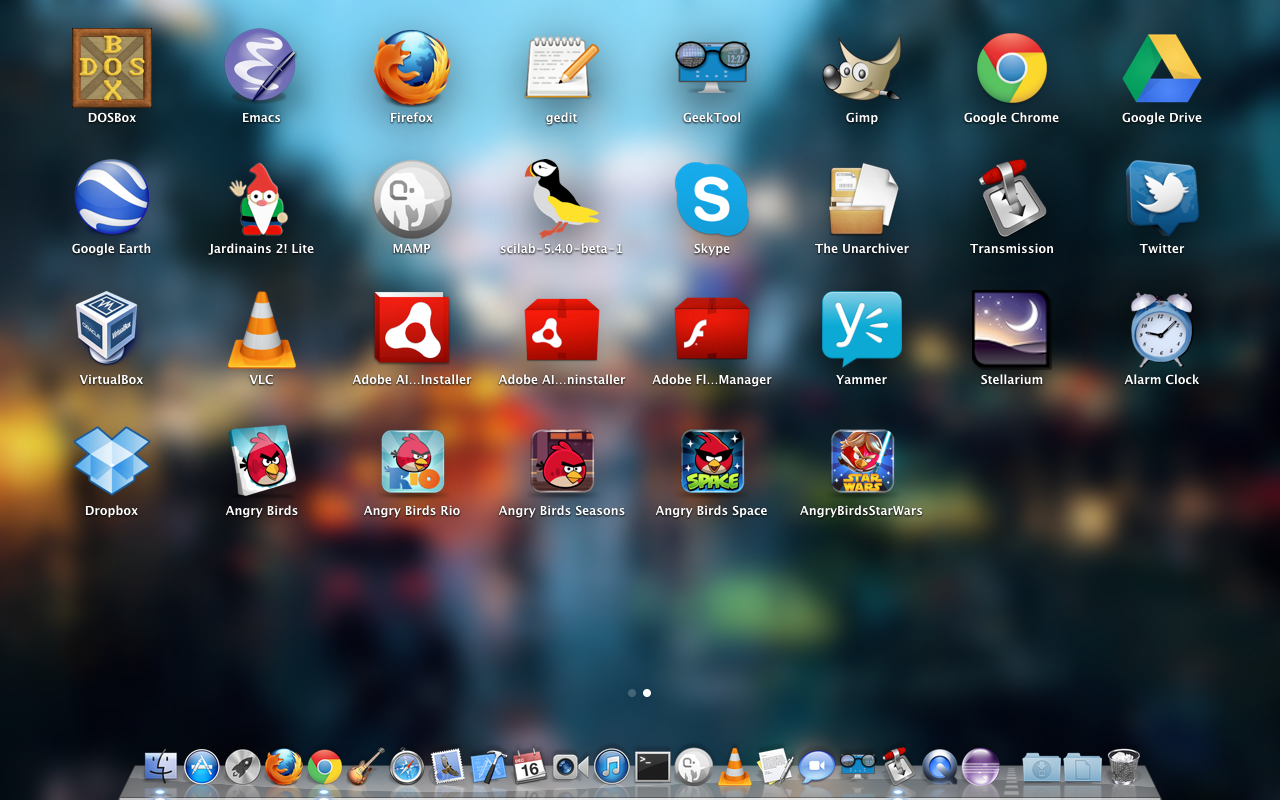
Task: Click the purple Emacs icon in the Dock
Action: pyautogui.click(x=981, y=767)
